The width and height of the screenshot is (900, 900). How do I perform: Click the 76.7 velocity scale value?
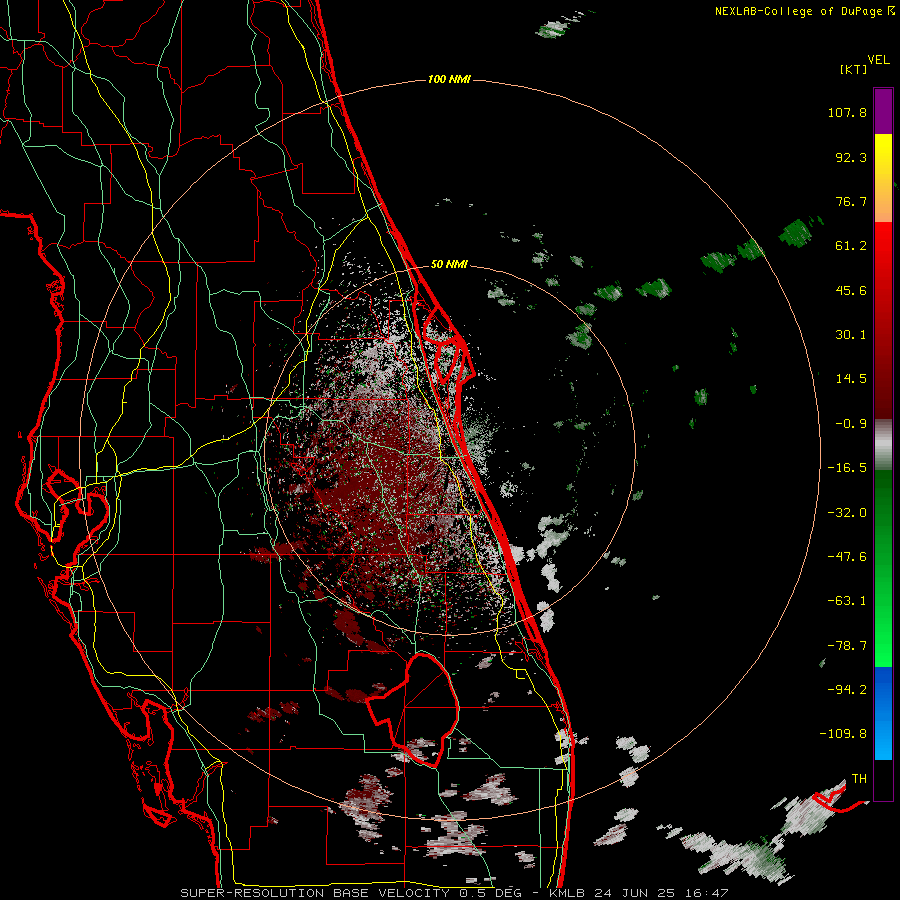pos(851,201)
